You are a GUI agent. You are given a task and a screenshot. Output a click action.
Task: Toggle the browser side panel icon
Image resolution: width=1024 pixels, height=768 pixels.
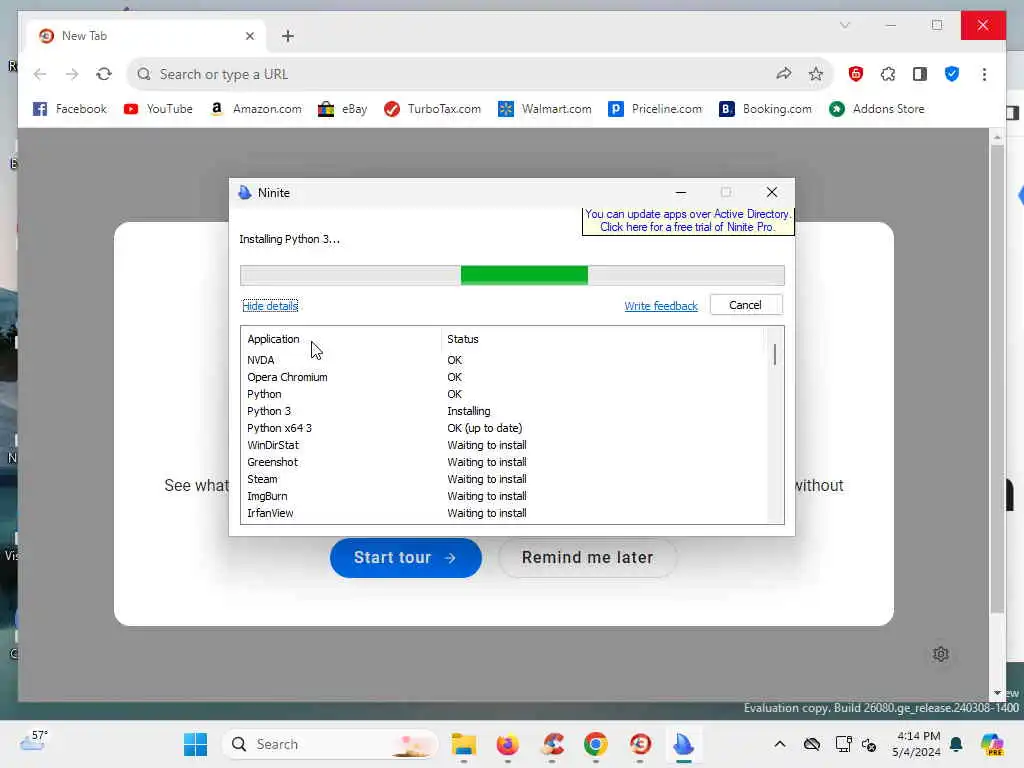click(x=920, y=74)
